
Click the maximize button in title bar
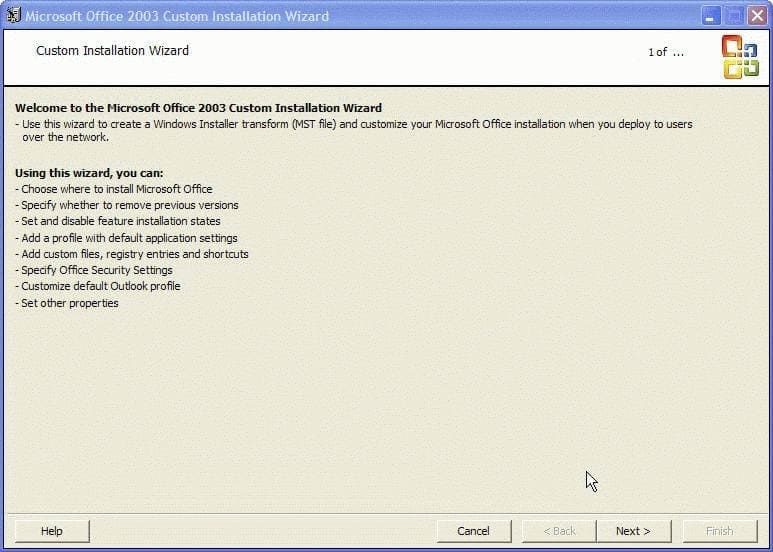[734, 16]
